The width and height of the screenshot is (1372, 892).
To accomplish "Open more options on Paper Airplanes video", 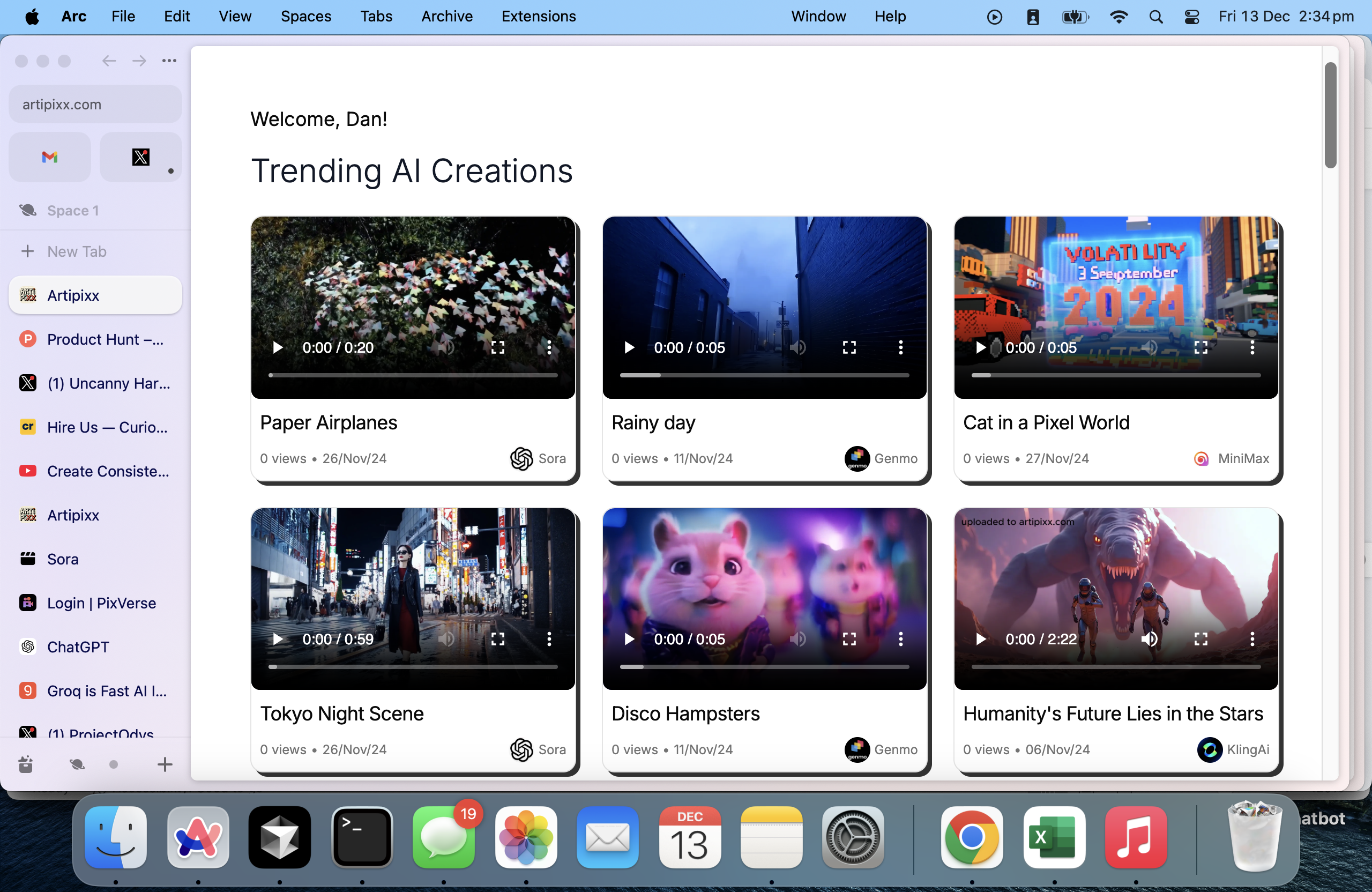I will [x=549, y=347].
